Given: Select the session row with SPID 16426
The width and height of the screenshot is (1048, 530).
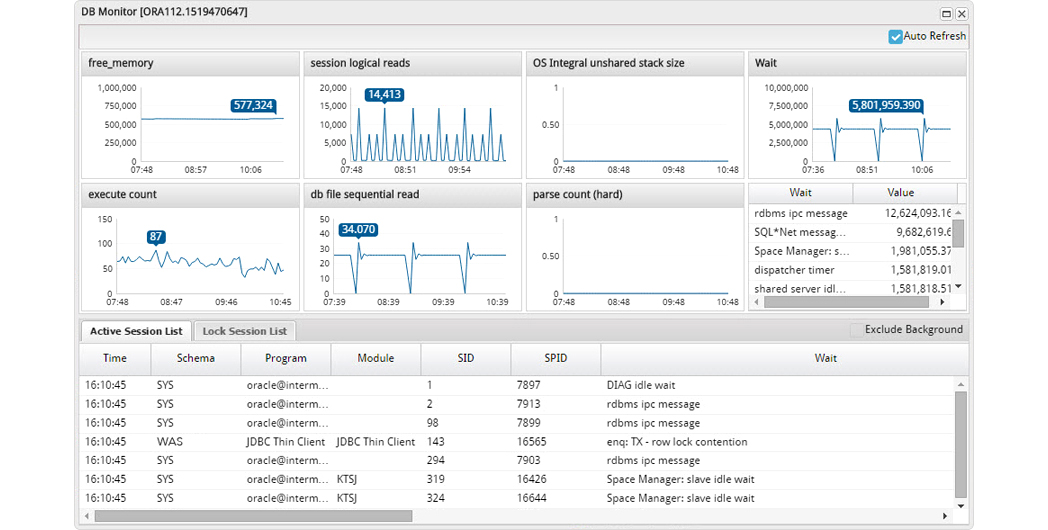Looking at the screenshot, I should (517, 479).
